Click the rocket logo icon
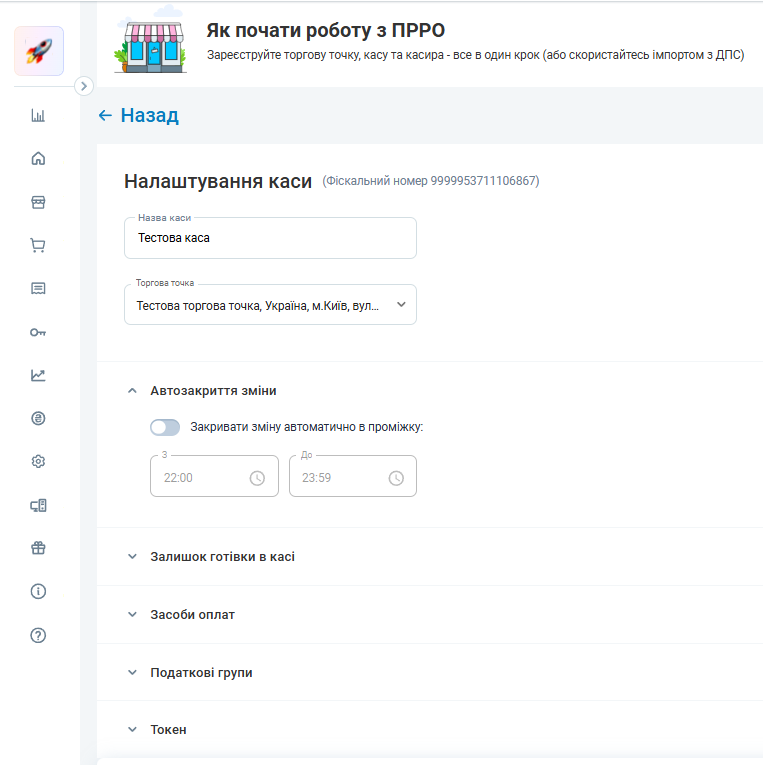The height and width of the screenshot is (765, 763). (39, 51)
